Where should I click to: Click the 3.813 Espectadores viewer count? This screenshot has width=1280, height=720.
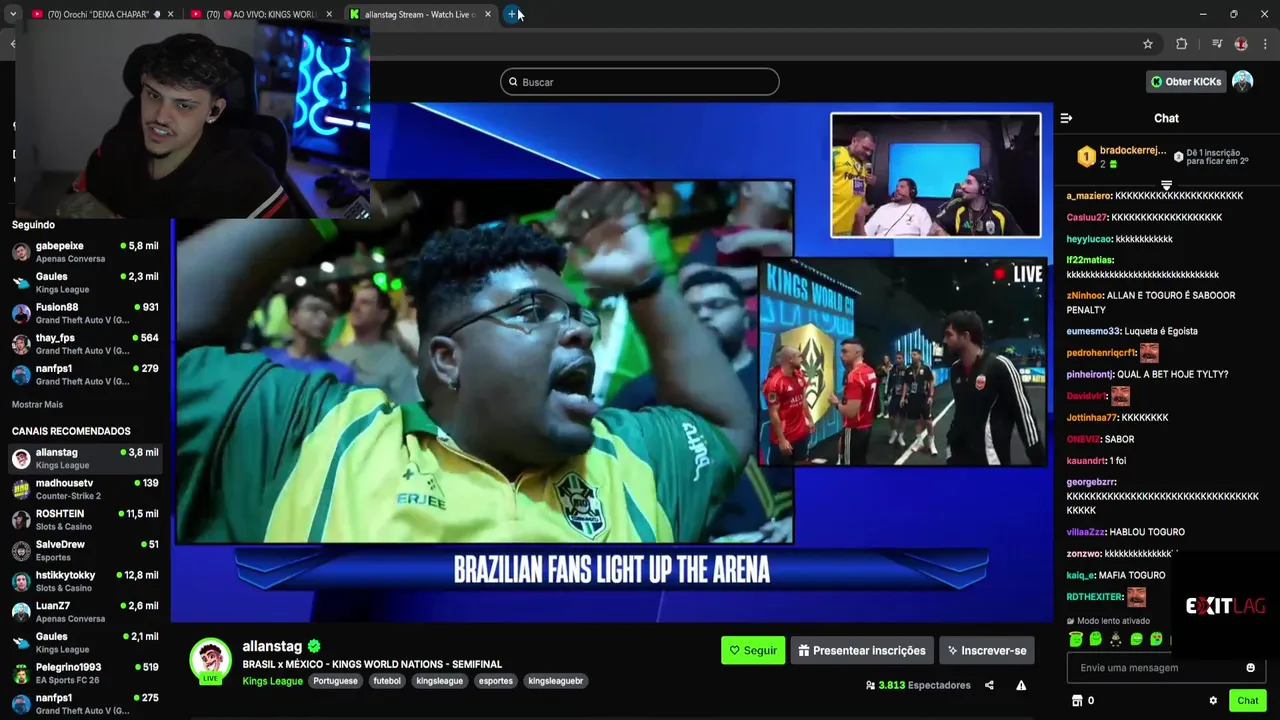[918, 685]
